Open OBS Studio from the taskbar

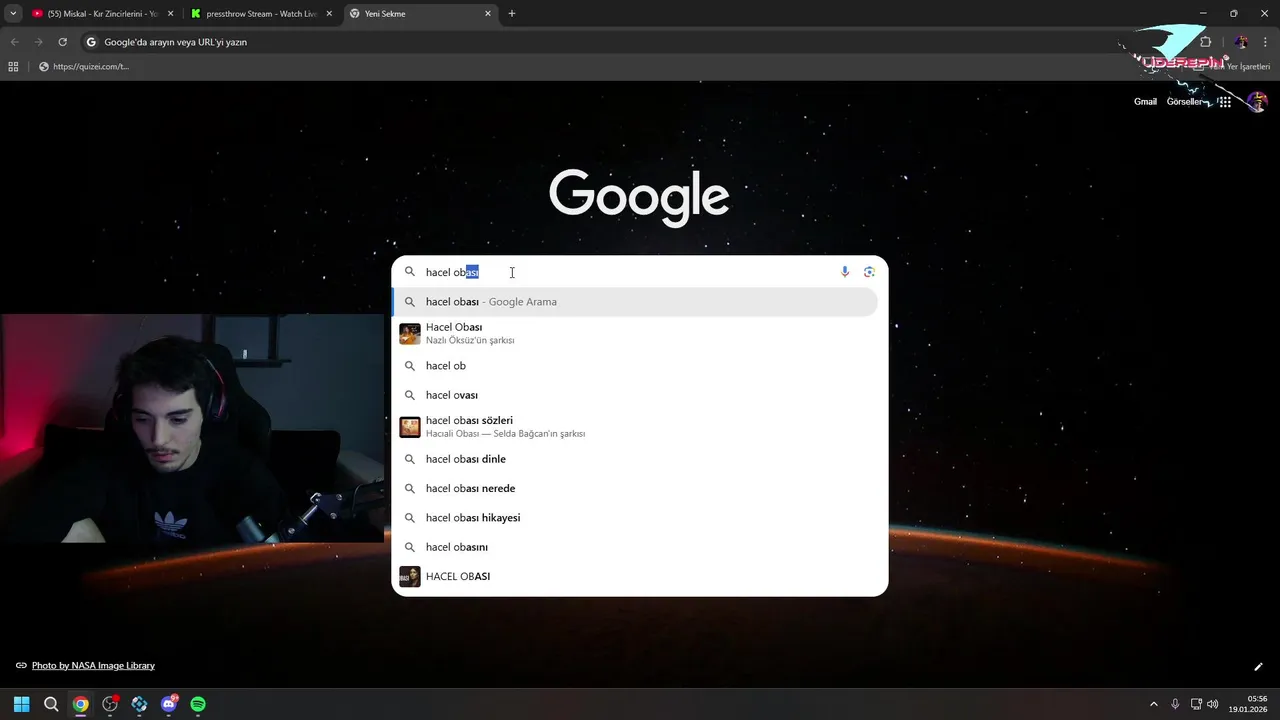pyautogui.click(x=110, y=704)
